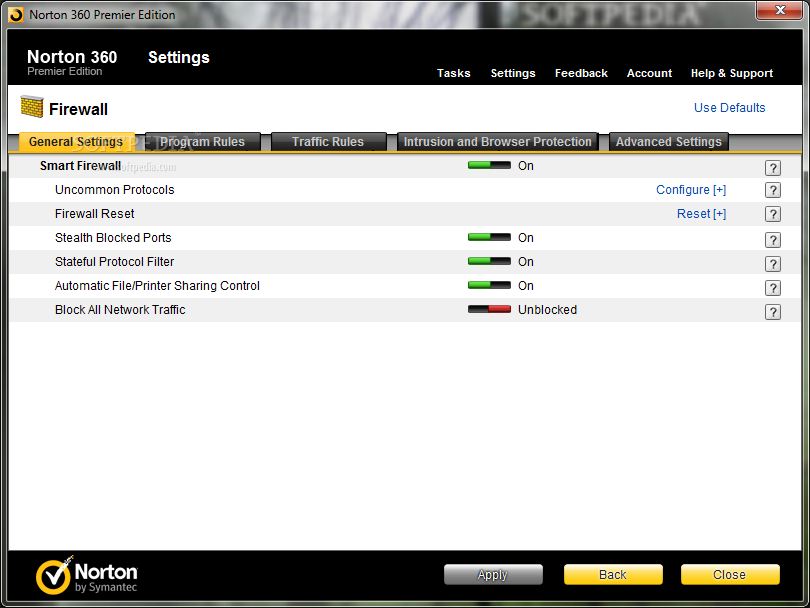This screenshot has height=608, width=810.
Task: Select Automatic File/Printer Sharing Control label
Action: pyautogui.click(x=157, y=286)
